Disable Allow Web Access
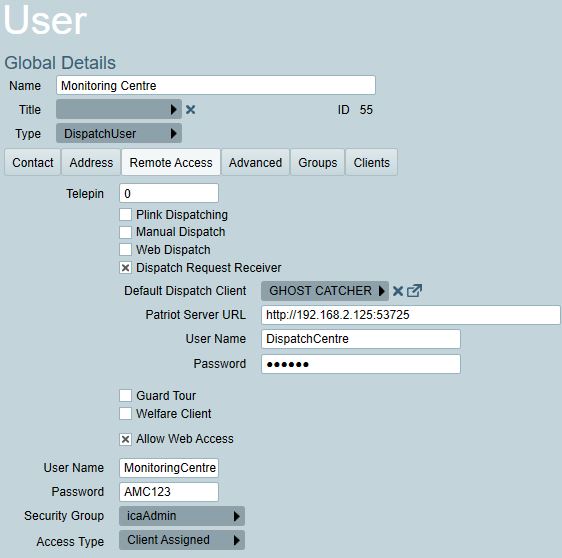Screen dimensions: 562x558 coord(125,439)
